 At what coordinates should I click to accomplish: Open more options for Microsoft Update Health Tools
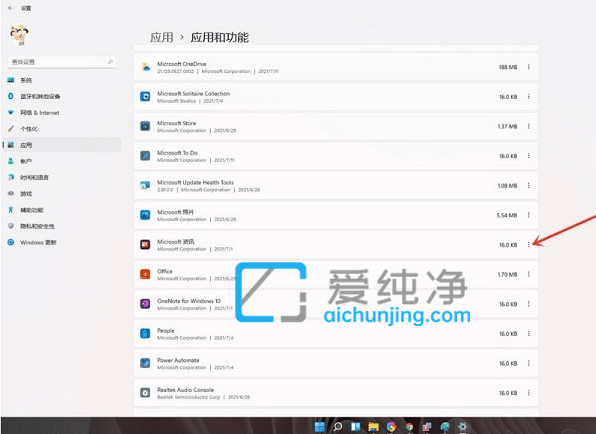click(x=529, y=185)
